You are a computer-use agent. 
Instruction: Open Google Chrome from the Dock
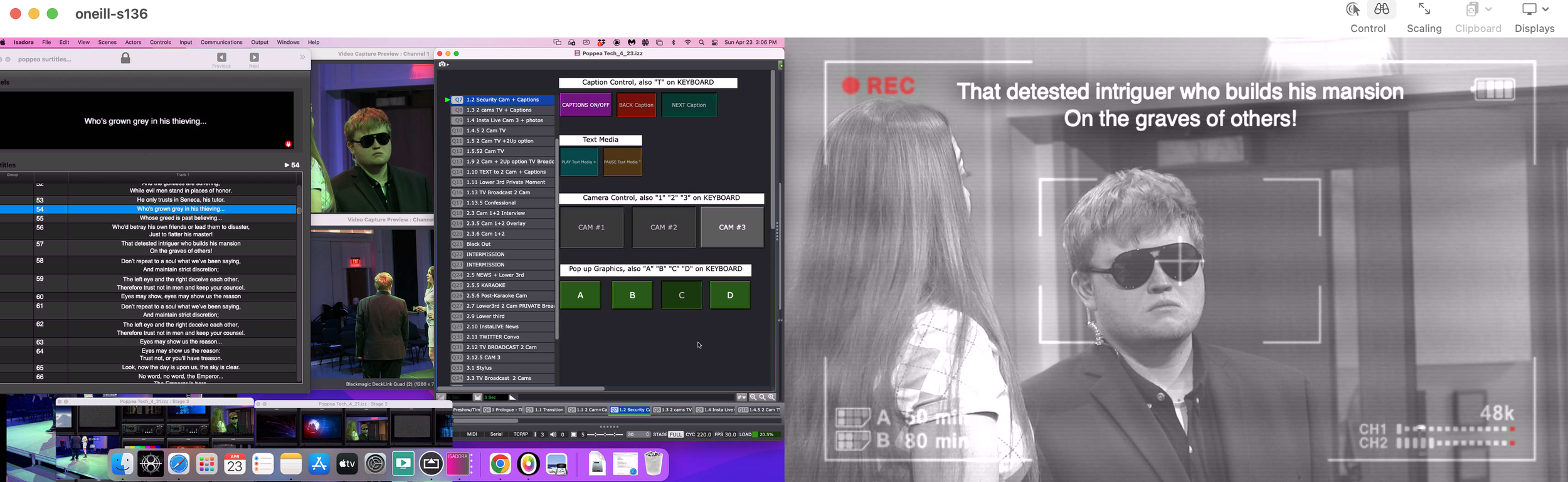pos(500,464)
